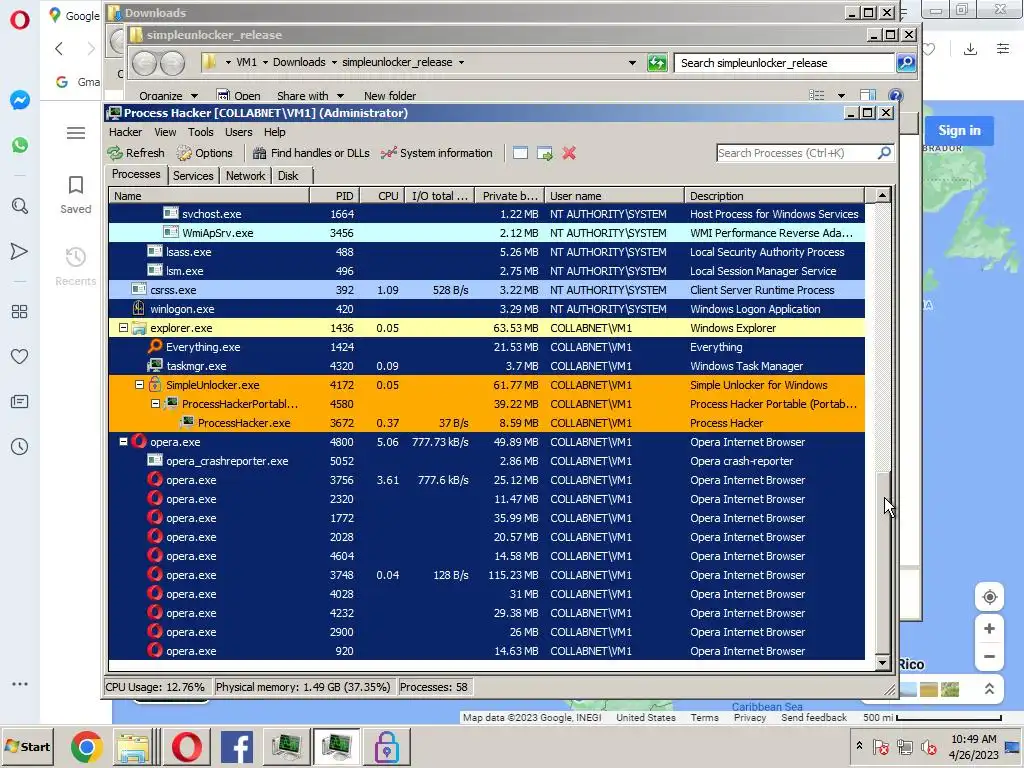Click the green refresh icon in Explorer address bar
Viewport: 1024px width, 768px height.
(x=657, y=63)
